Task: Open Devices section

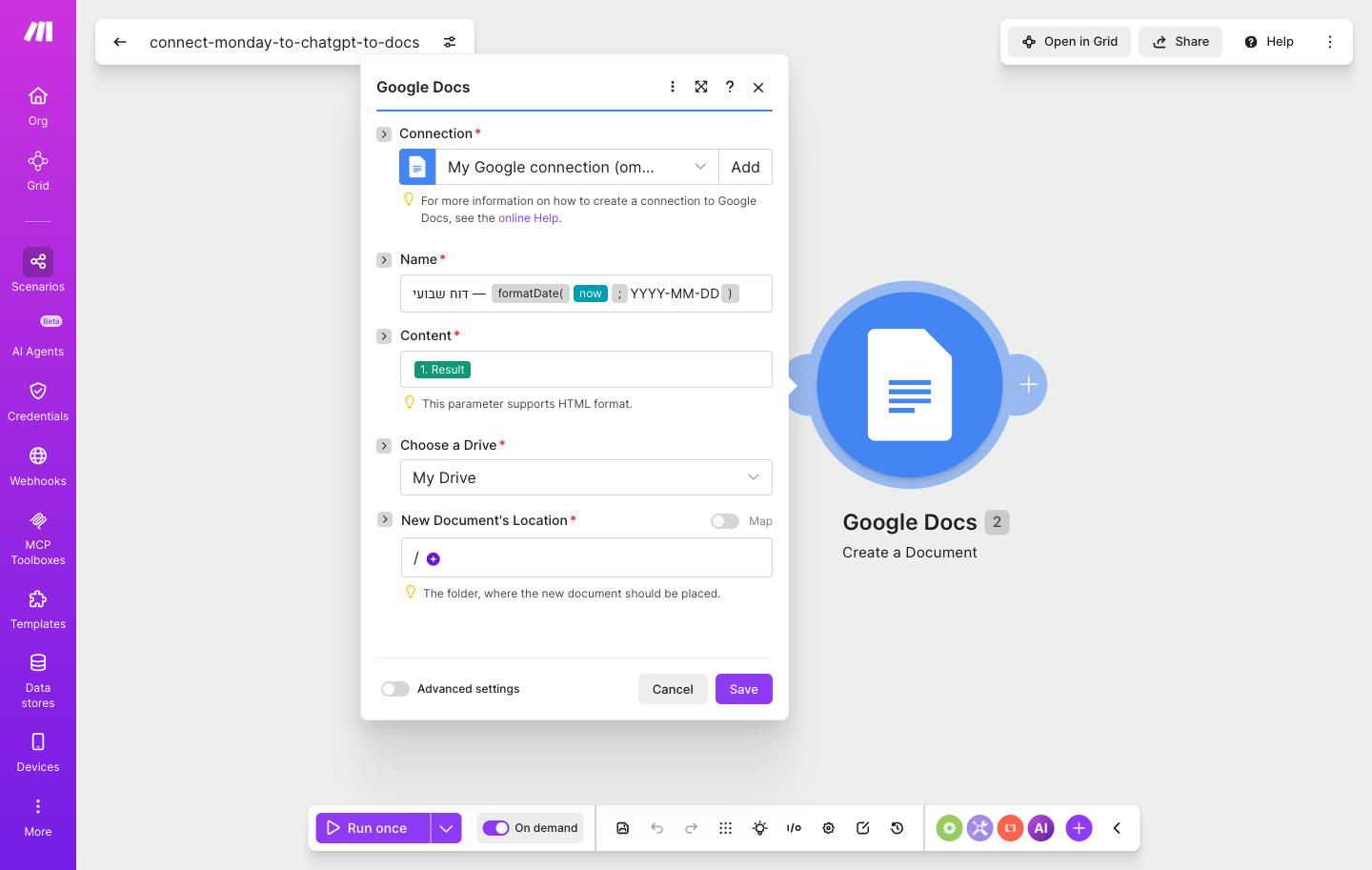Action: click(38, 752)
